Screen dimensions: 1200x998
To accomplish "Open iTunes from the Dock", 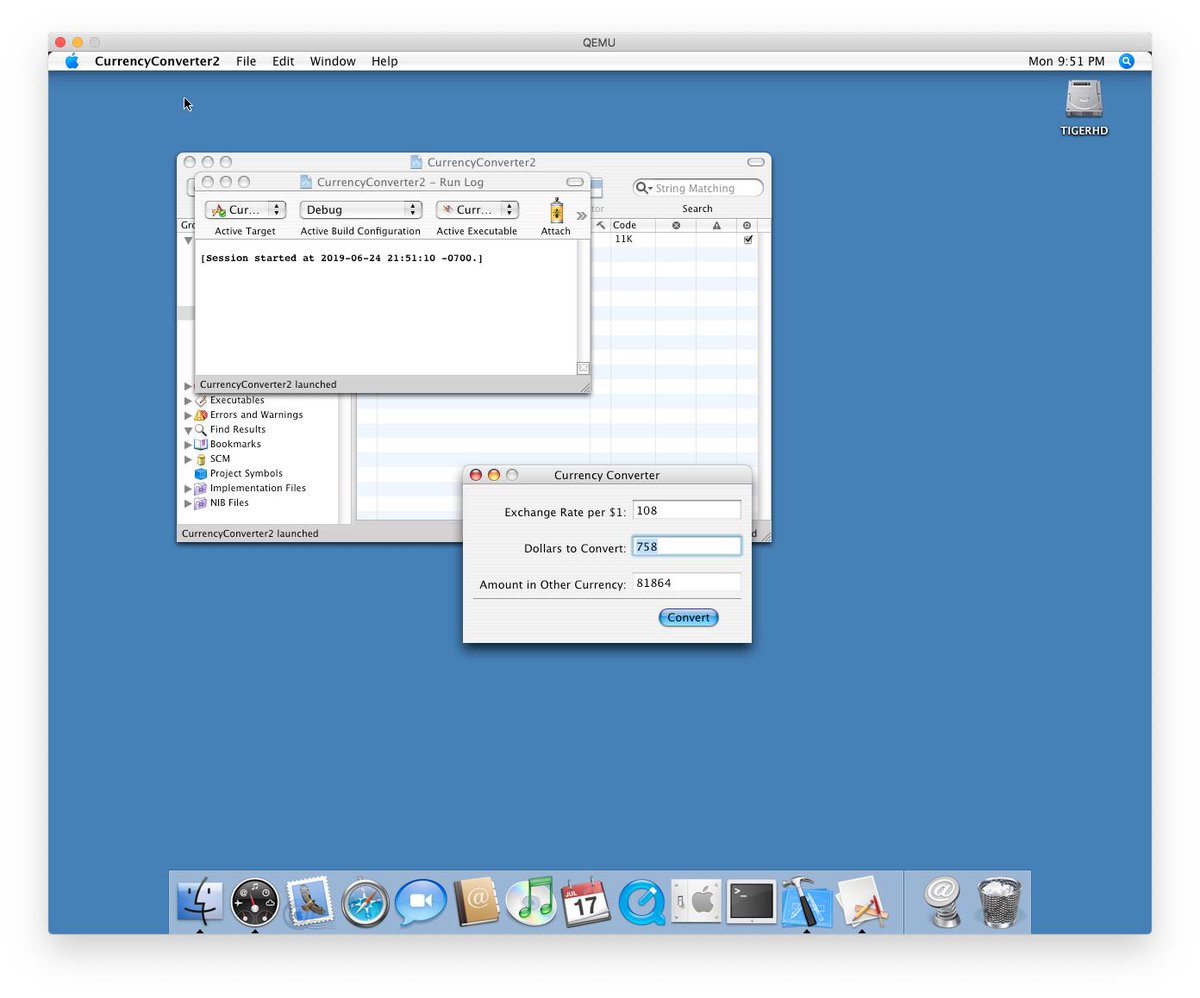I will coord(530,901).
